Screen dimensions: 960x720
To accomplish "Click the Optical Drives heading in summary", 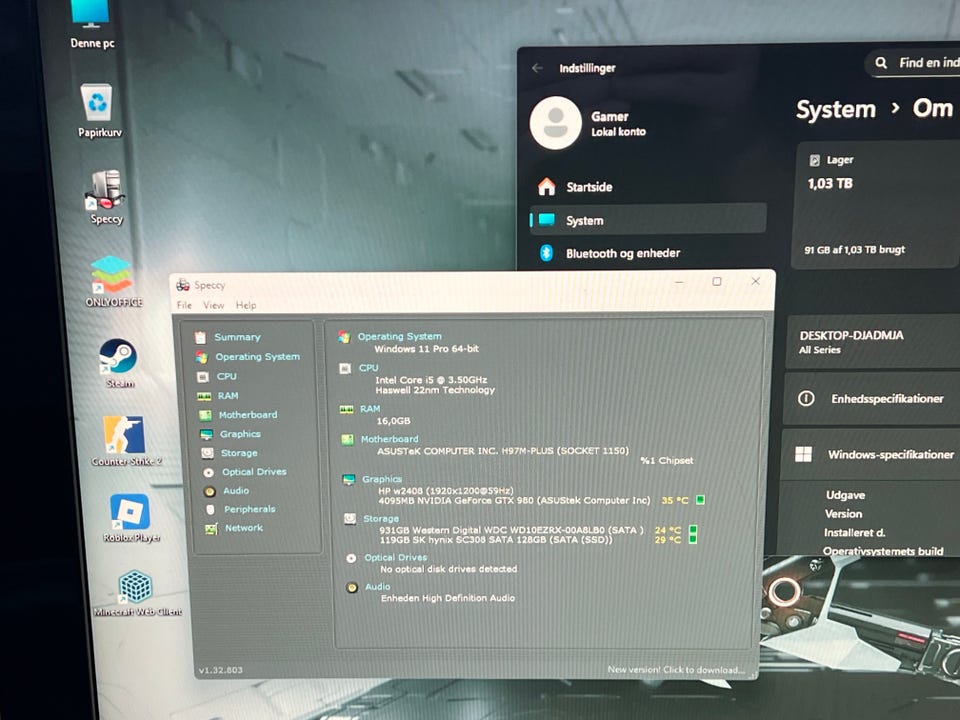I will pyautogui.click(x=396, y=557).
